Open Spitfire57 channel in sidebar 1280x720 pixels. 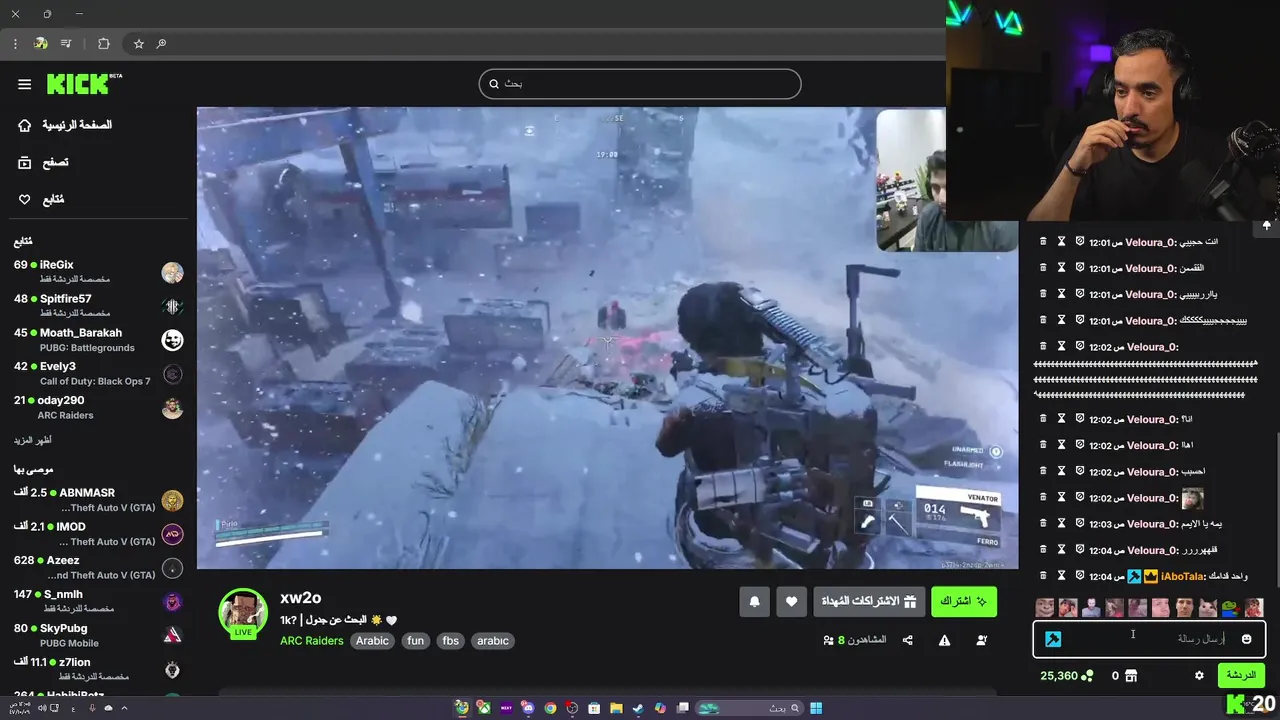(98, 306)
